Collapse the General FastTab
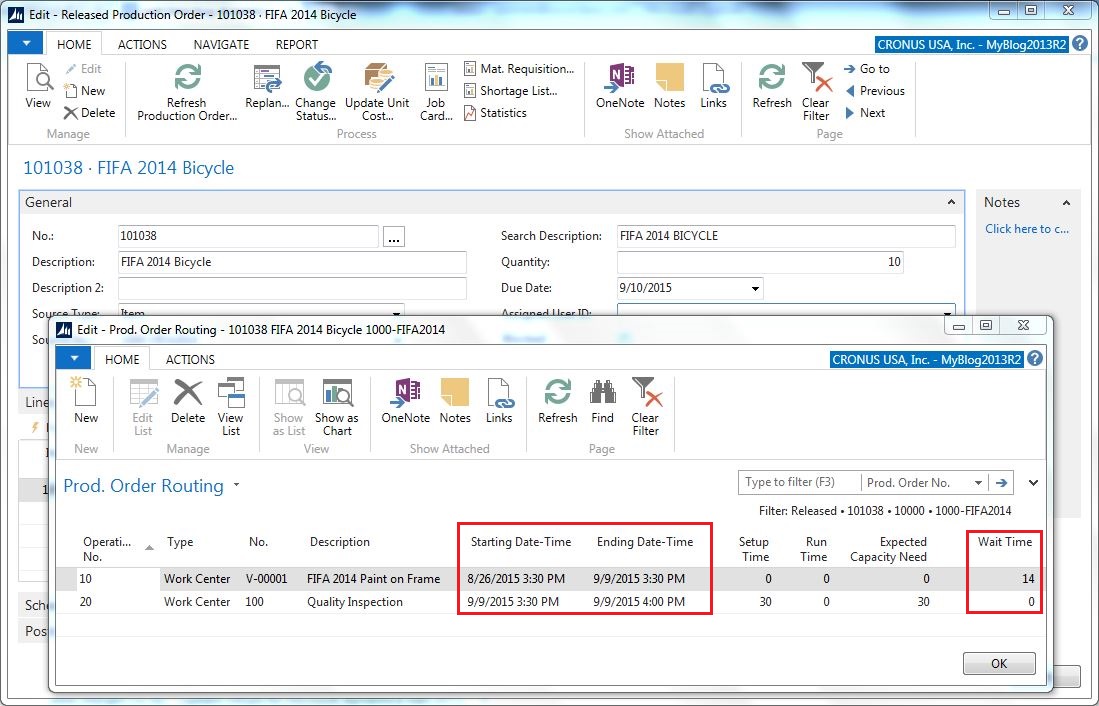This screenshot has height=706, width=1099. 951,202
